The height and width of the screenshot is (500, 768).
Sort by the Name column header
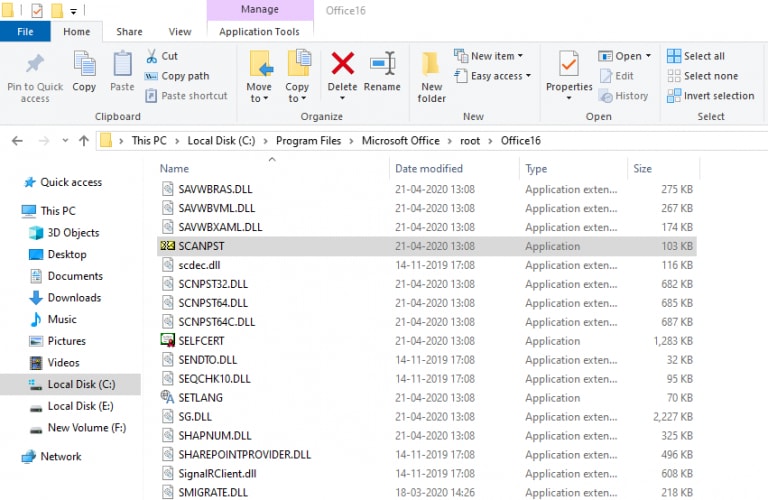174,168
